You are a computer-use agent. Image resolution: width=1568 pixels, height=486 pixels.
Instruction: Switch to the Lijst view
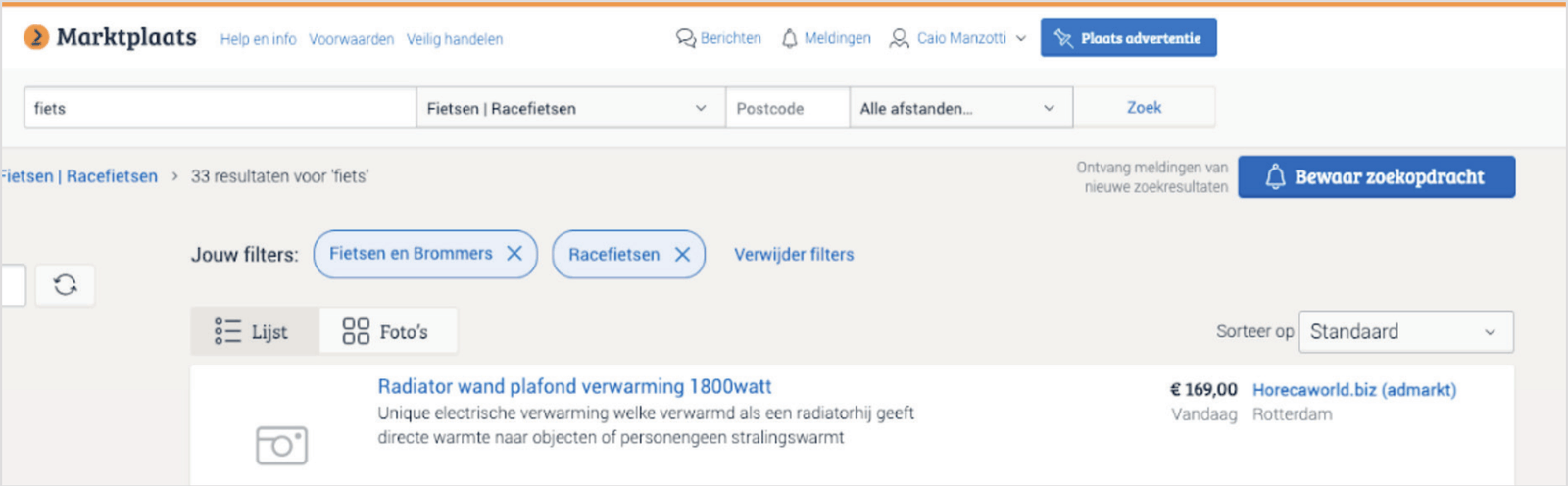255,331
